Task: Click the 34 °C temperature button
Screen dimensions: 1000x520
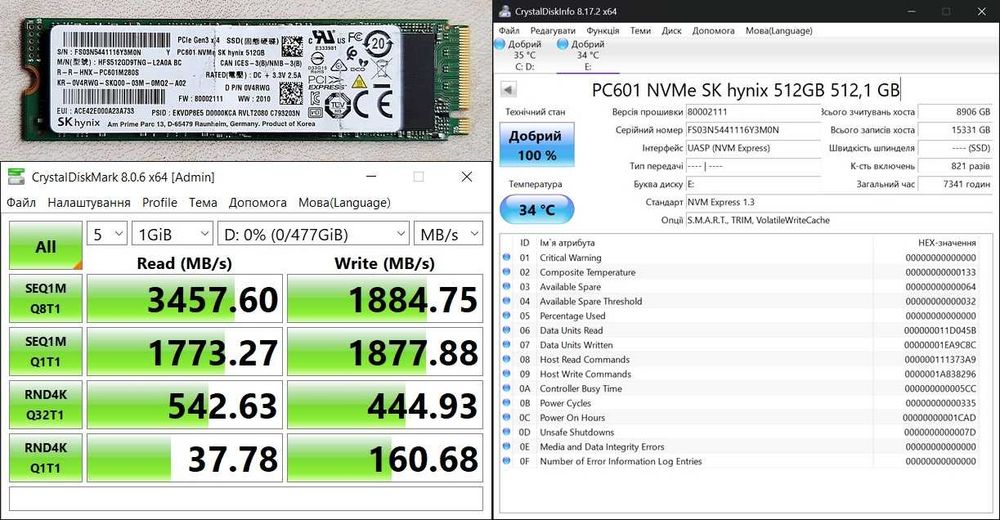Action: click(536, 210)
